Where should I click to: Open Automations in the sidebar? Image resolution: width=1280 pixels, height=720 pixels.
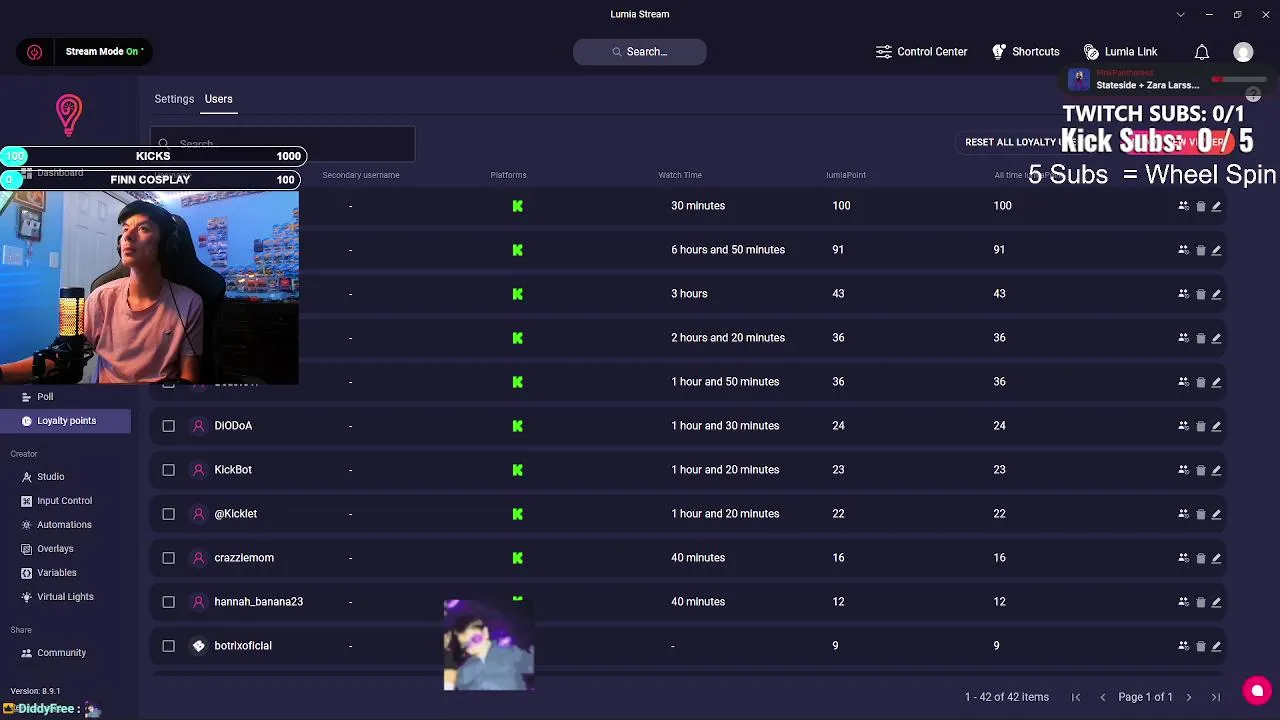coord(65,525)
